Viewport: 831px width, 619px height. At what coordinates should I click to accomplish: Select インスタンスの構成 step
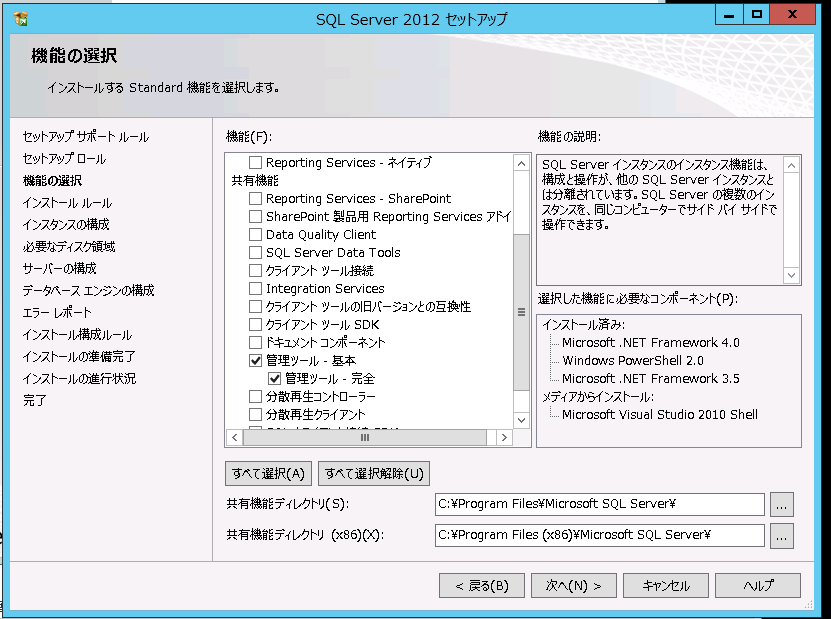pyautogui.click(x=66, y=225)
